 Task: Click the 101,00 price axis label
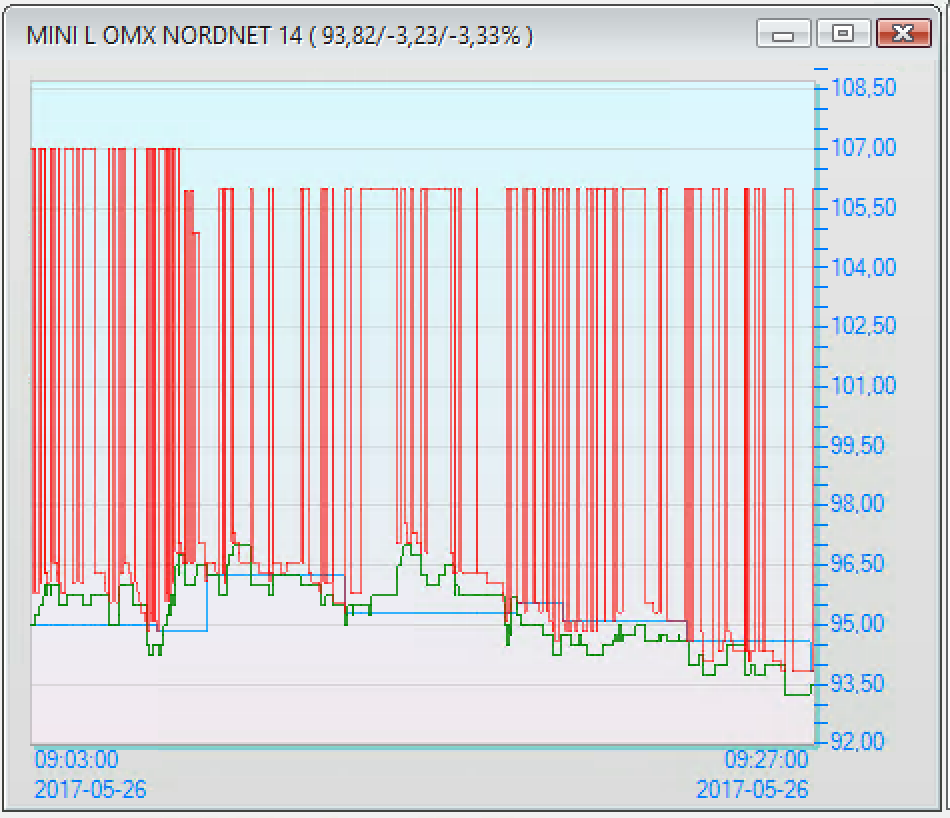pos(864,385)
